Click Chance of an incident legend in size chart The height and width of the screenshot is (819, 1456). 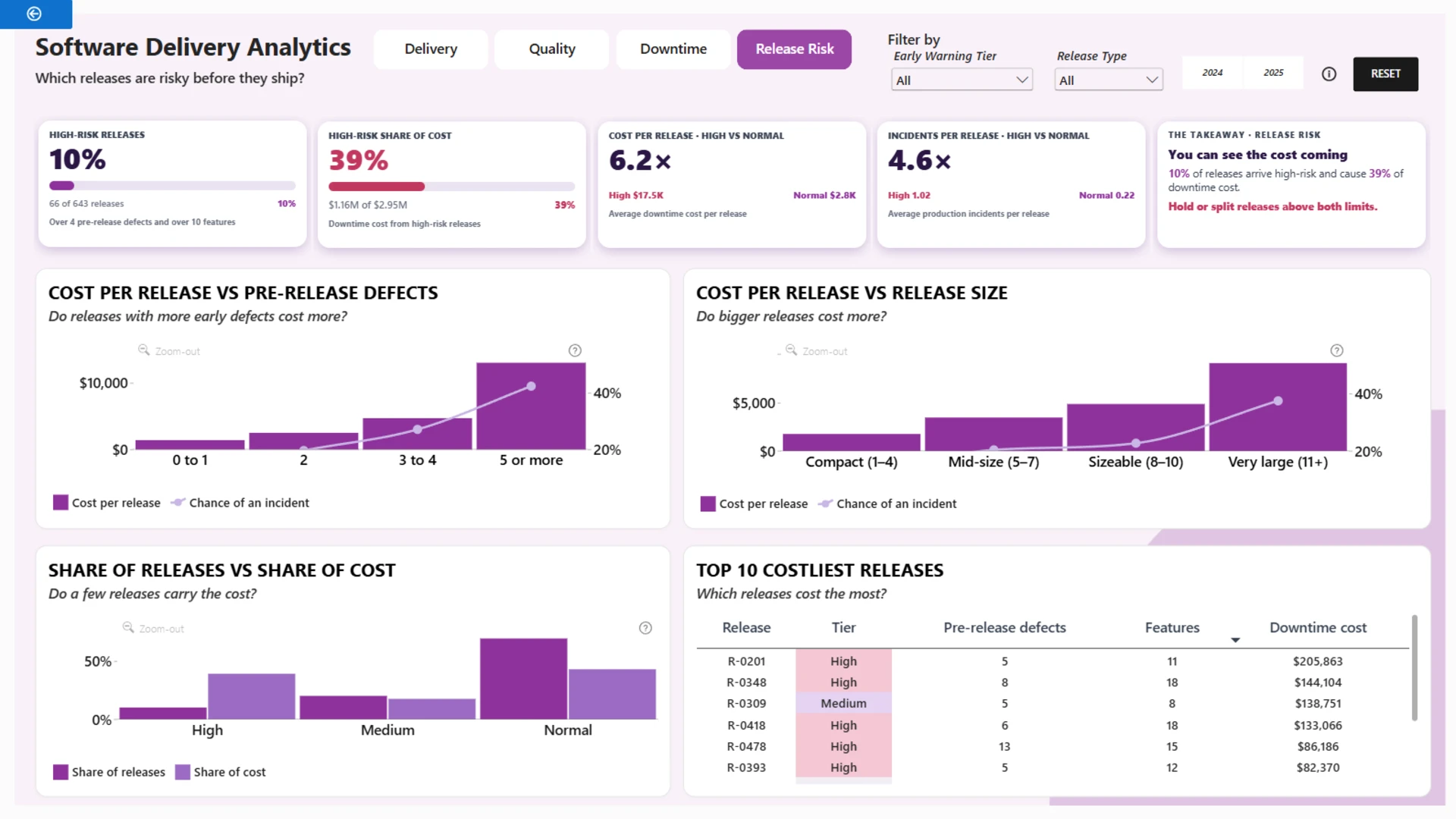(x=887, y=504)
